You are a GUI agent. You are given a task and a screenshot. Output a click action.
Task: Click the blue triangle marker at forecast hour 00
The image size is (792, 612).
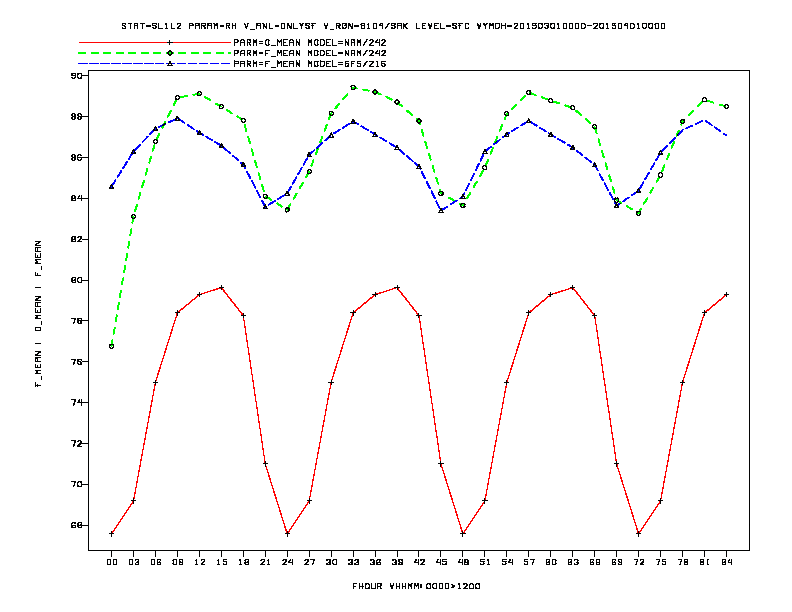(x=112, y=187)
